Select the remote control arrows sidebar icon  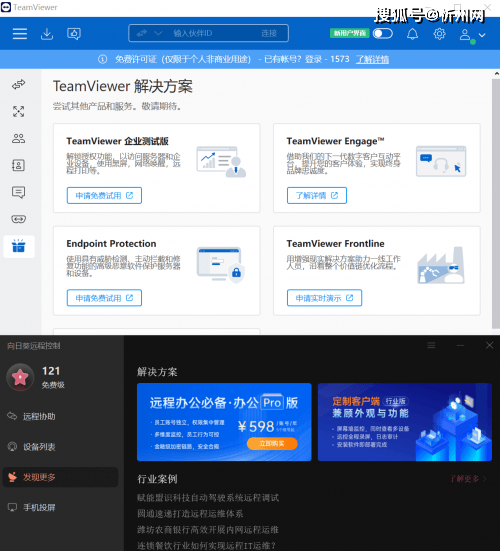19,84
